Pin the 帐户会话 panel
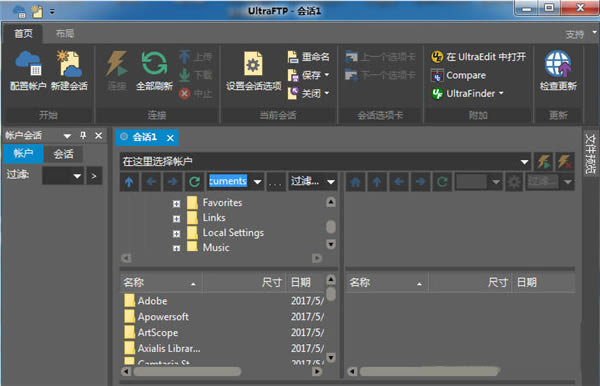This screenshot has width=600, height=386. click(83, 135)
